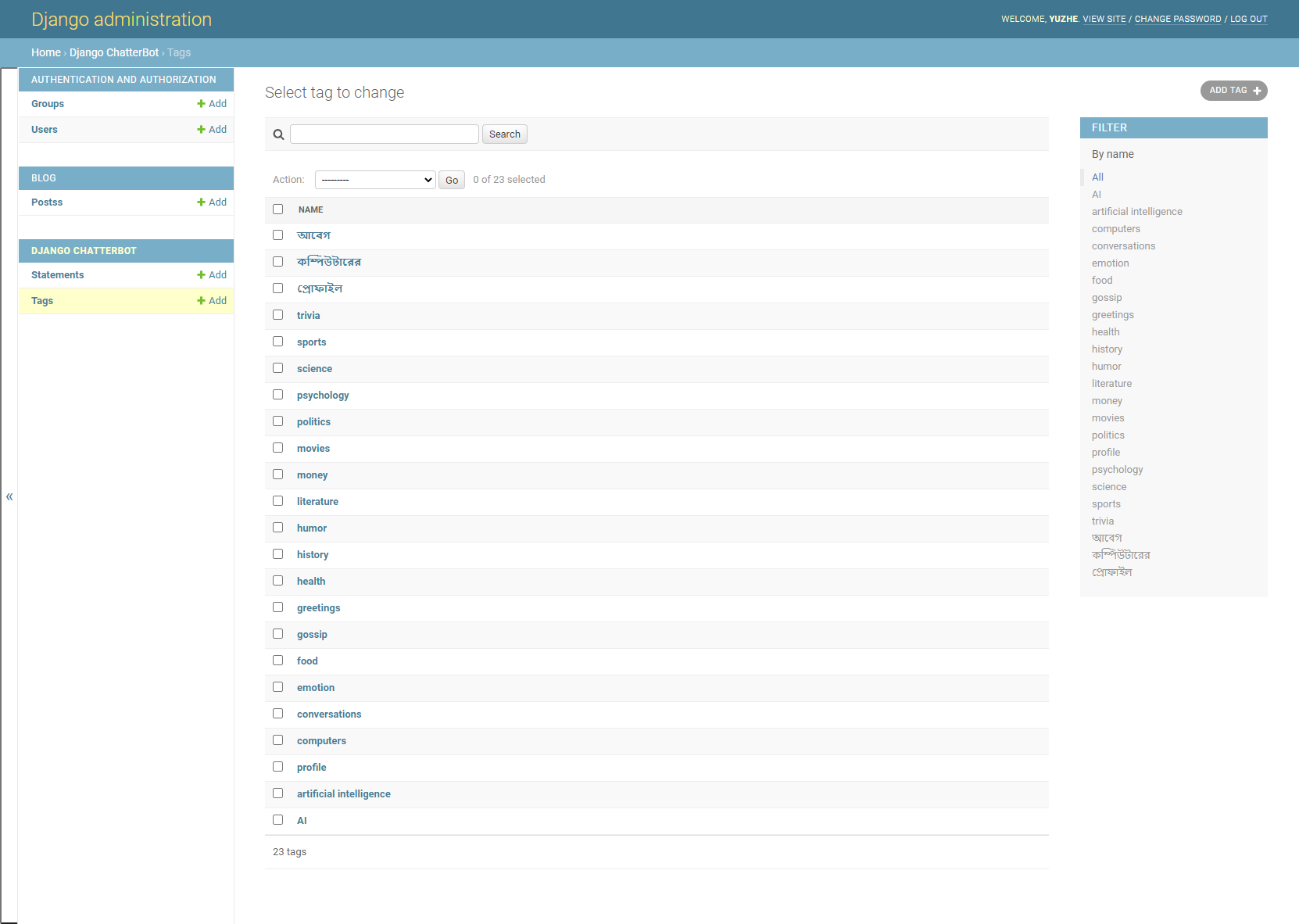Image resolution: width=1299 pixels, height=924 pixels.
Task: Check the AI tag checkbox
Action: point(277,820)
